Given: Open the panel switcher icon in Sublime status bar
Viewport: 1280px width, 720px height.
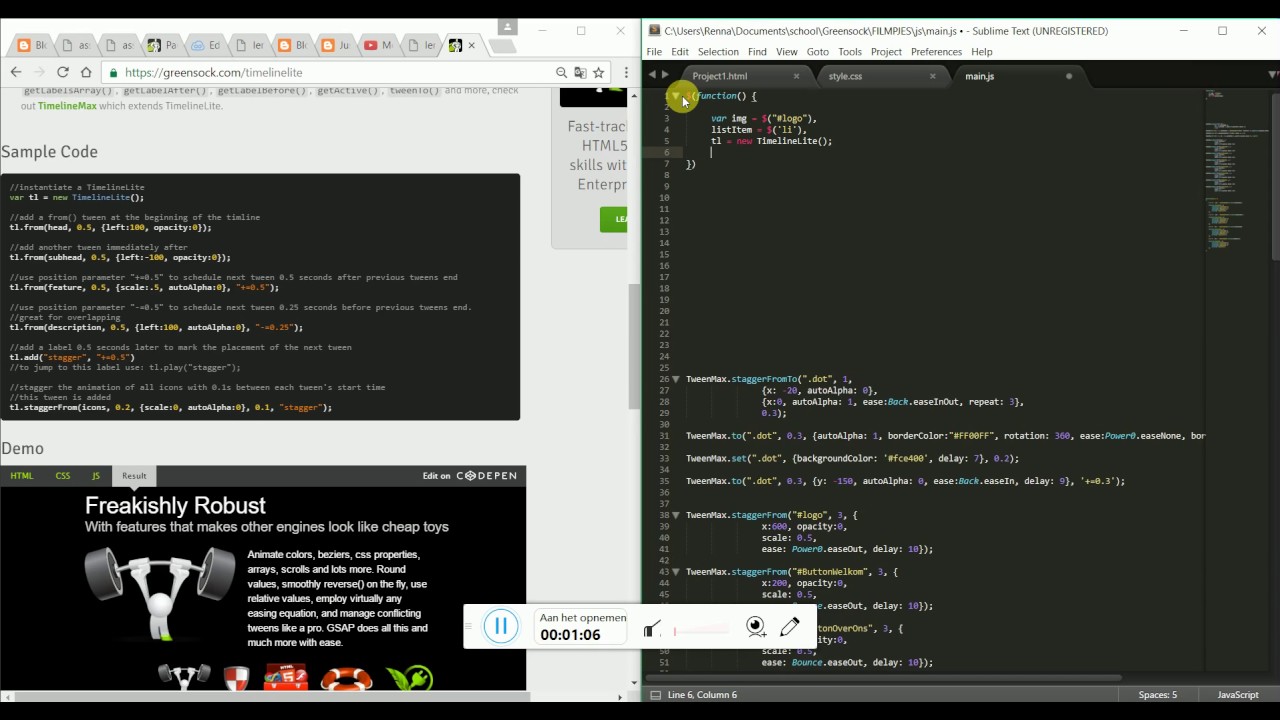Looking at the screenshot, I should [x=654, y=695].
